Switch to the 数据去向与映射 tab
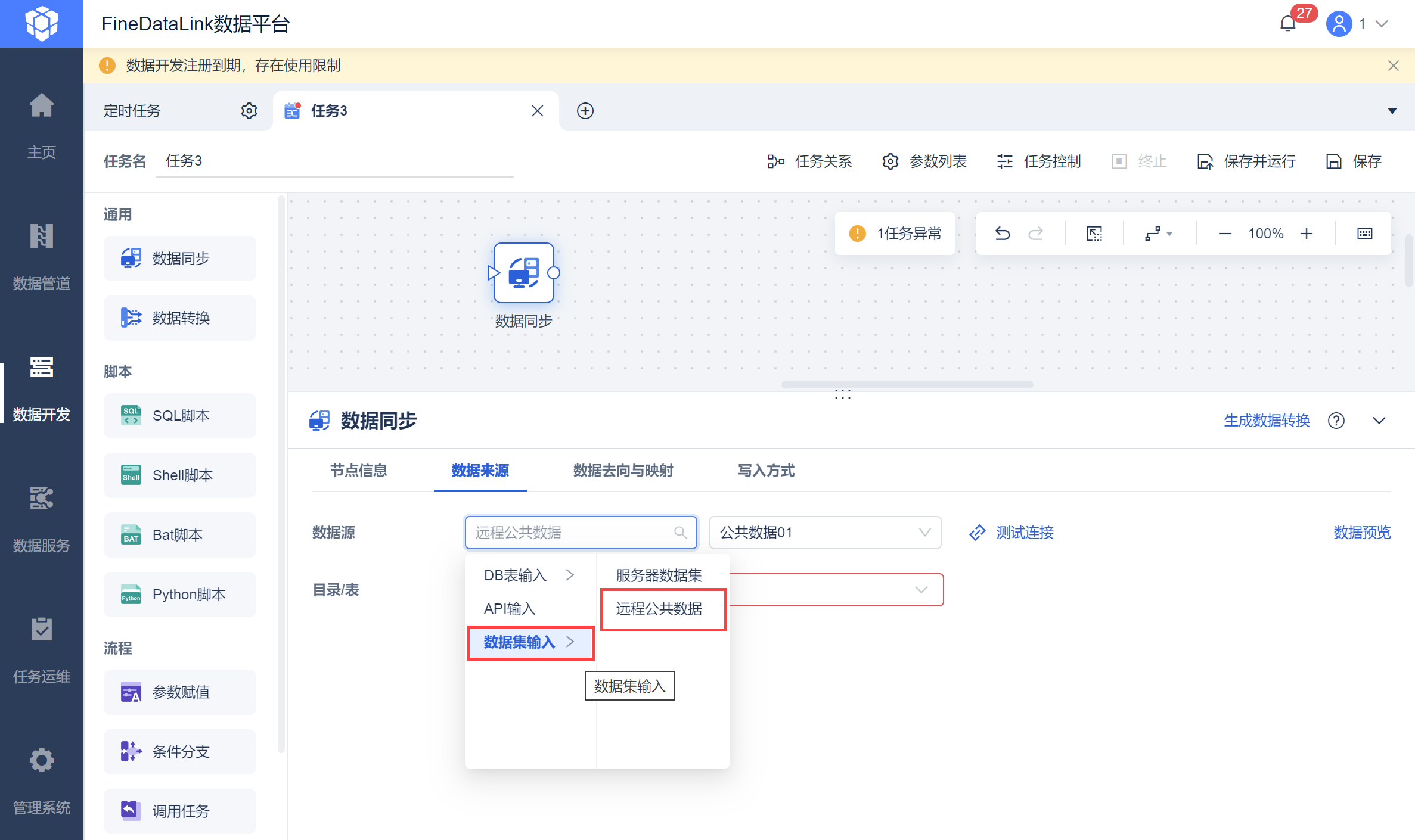1415x840 pixels. click(x=623, y=471)
